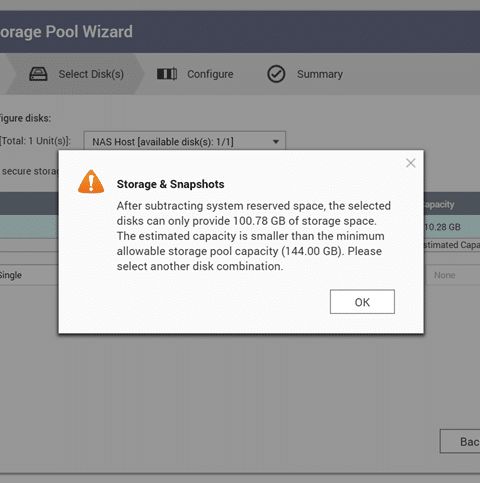Click the arrow on NAS Host combo box

pos(276,142)
